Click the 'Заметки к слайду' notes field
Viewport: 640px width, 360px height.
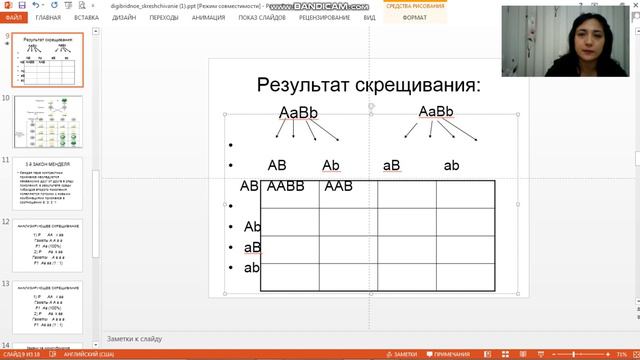[134, 339]
